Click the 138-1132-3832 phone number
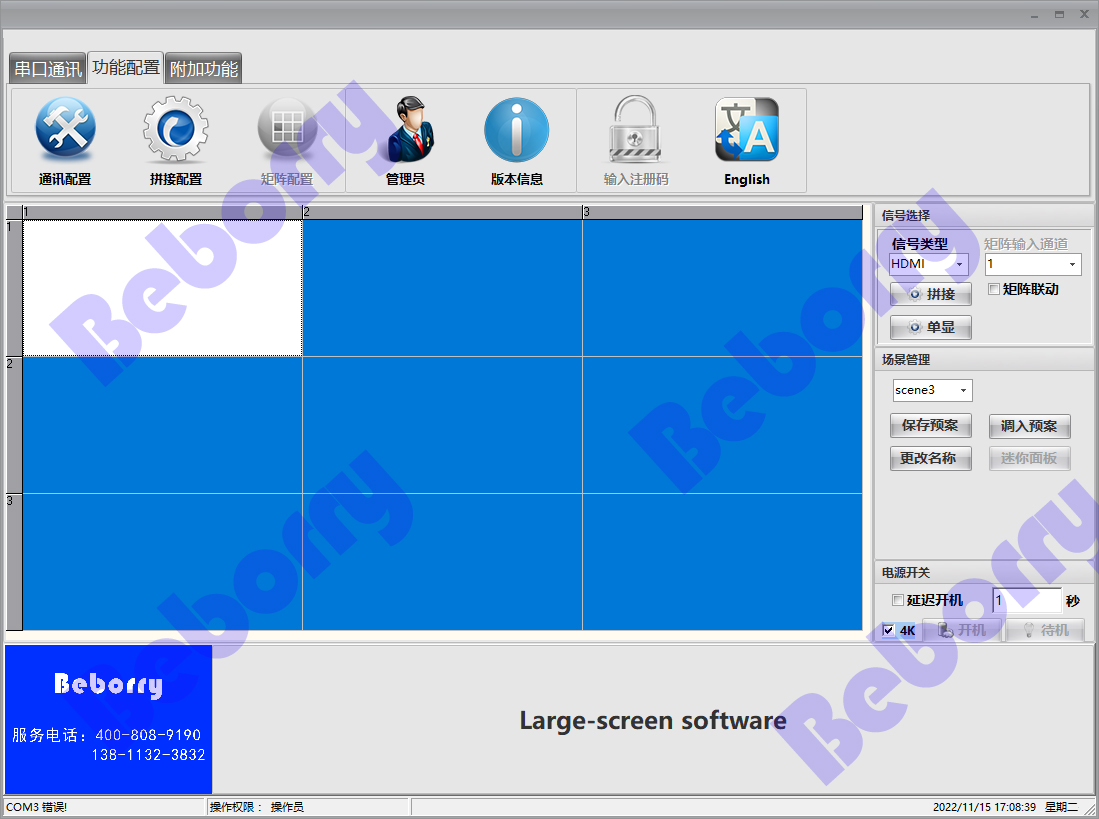 [x=148, y=755]
